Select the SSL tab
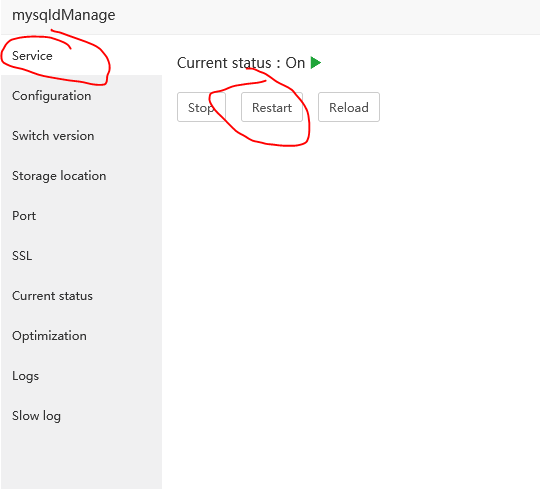The height and width of the screenshot is (489, 540). (x=81, y=256)
